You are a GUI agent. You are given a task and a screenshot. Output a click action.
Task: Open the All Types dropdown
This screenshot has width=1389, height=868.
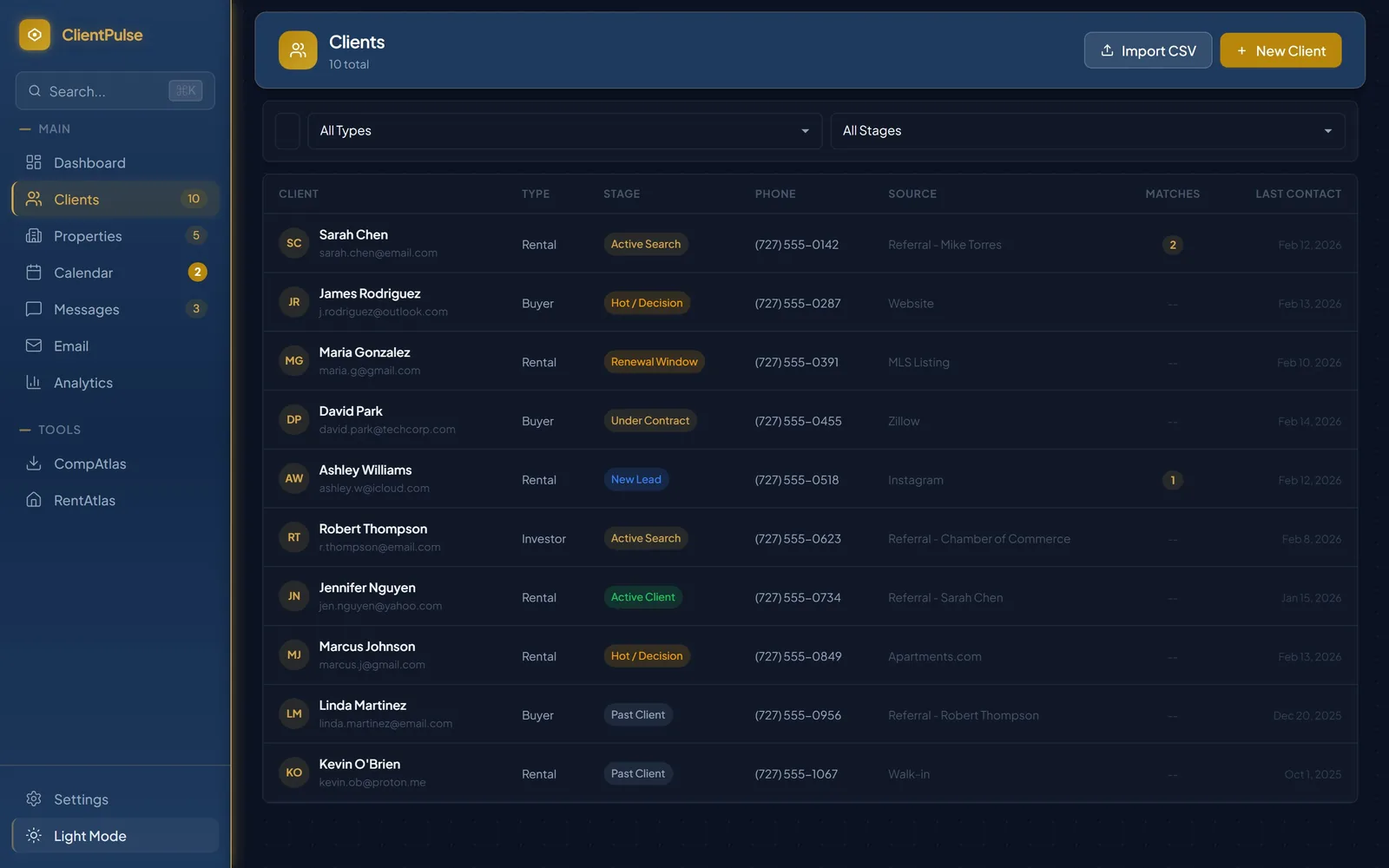click(x=564, y=130)
